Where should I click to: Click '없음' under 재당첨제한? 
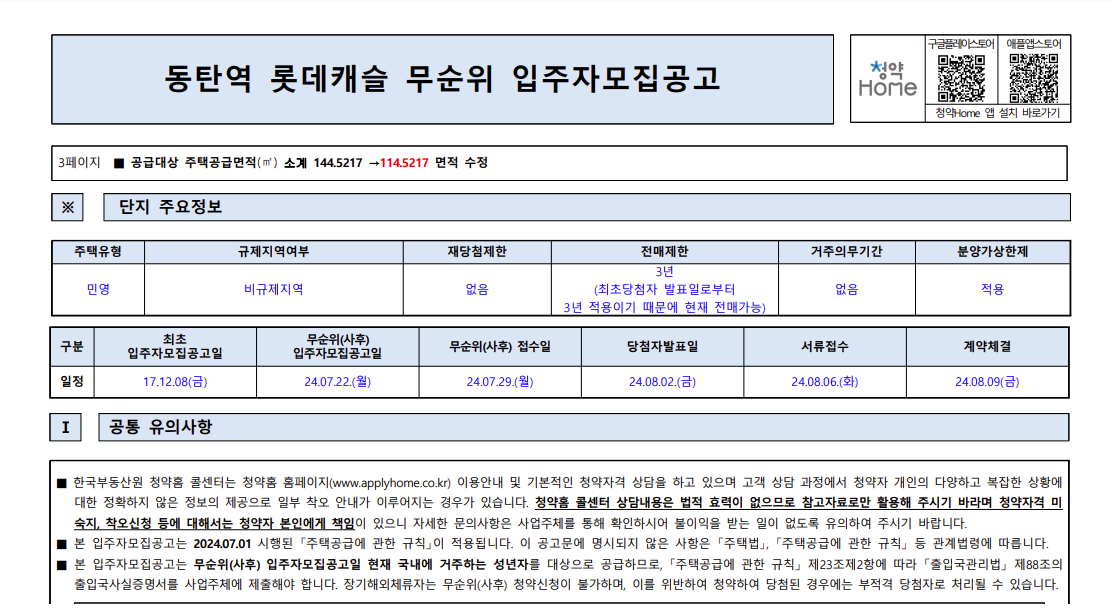477,289
